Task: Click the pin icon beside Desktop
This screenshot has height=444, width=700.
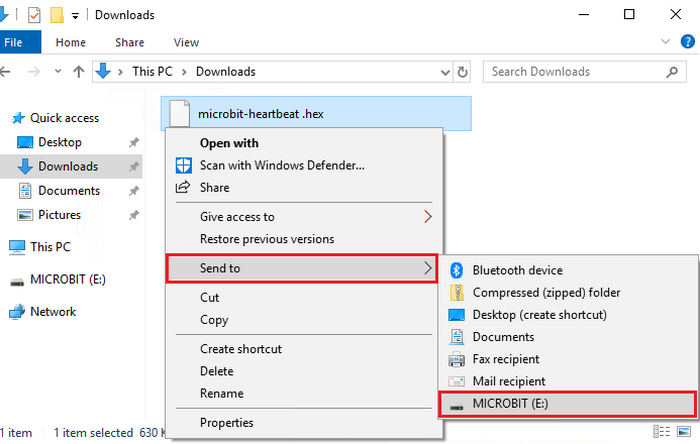Action: tap(133, 142)
